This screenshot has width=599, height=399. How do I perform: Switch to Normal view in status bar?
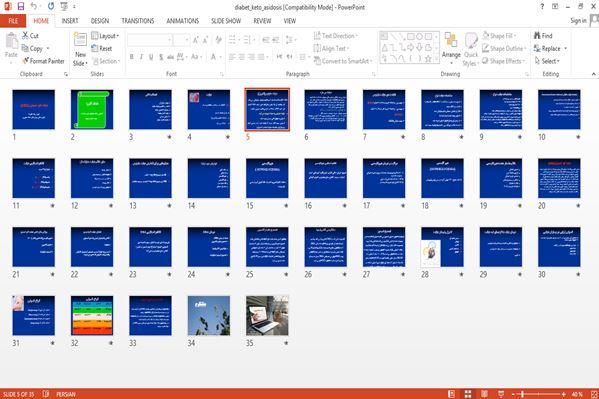tap(451, 394)
